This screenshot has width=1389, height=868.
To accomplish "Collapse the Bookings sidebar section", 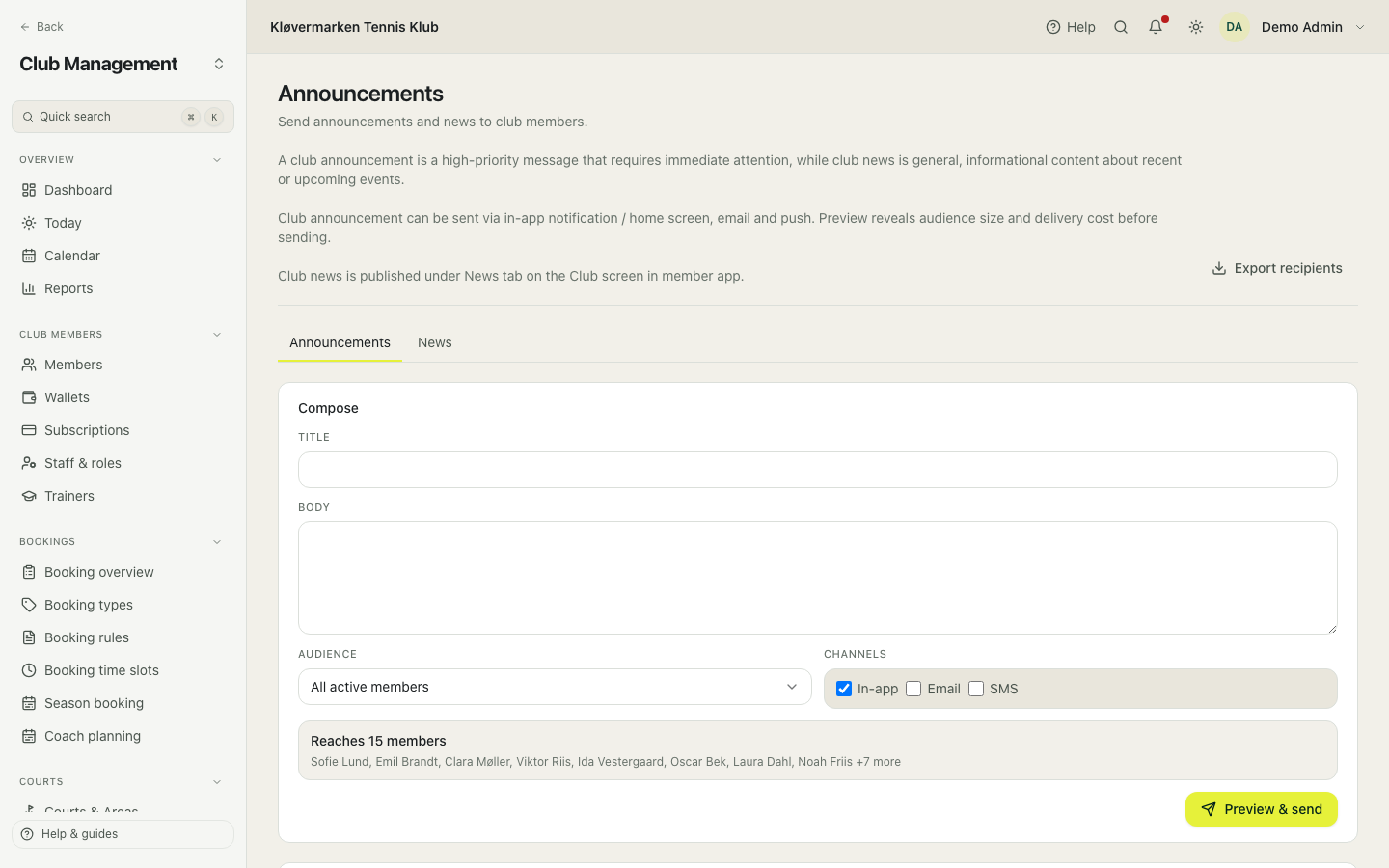I will [217, 542].
